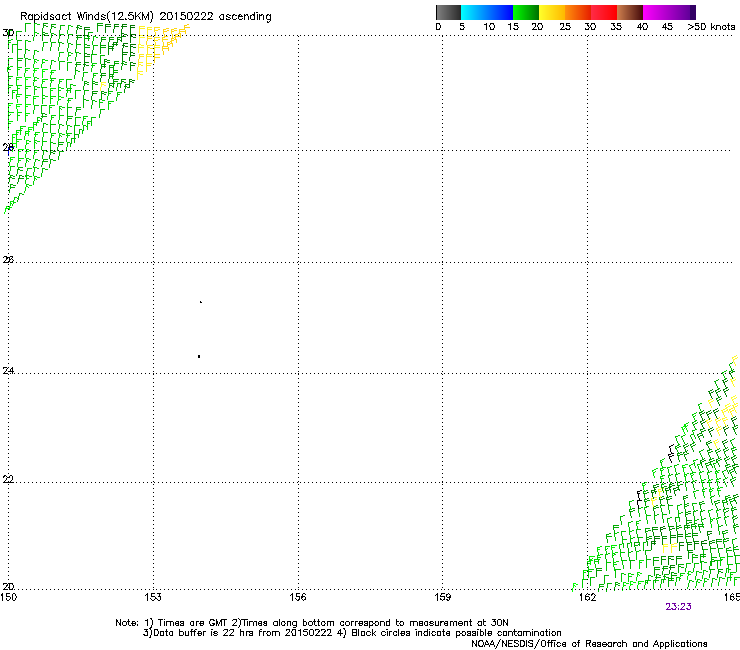Screen dimensions: 740x650
Task: Click longitude label '150' on bottom axis
Action: point(8,597)
